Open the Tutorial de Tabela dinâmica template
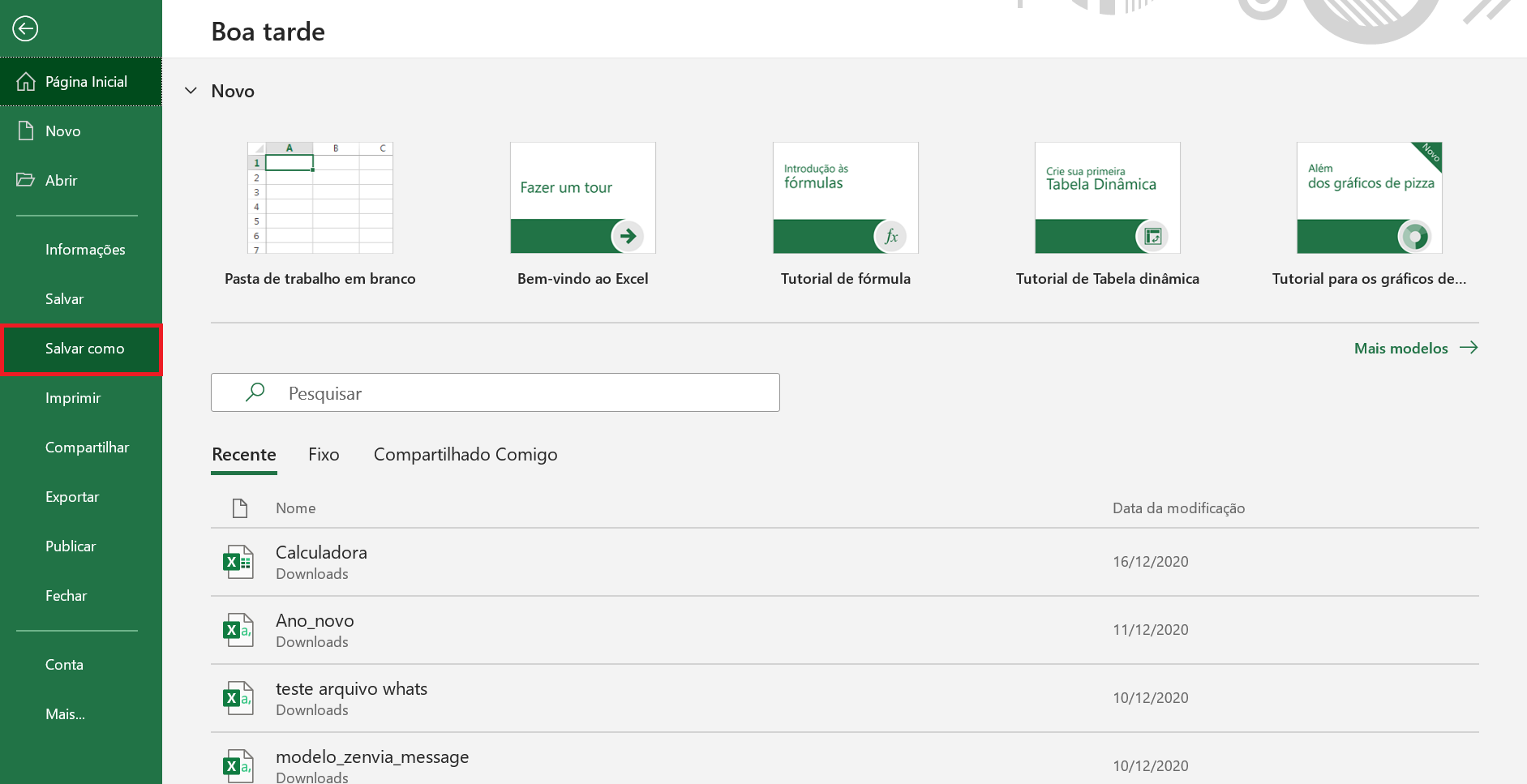 click(x=1108, y=198)
